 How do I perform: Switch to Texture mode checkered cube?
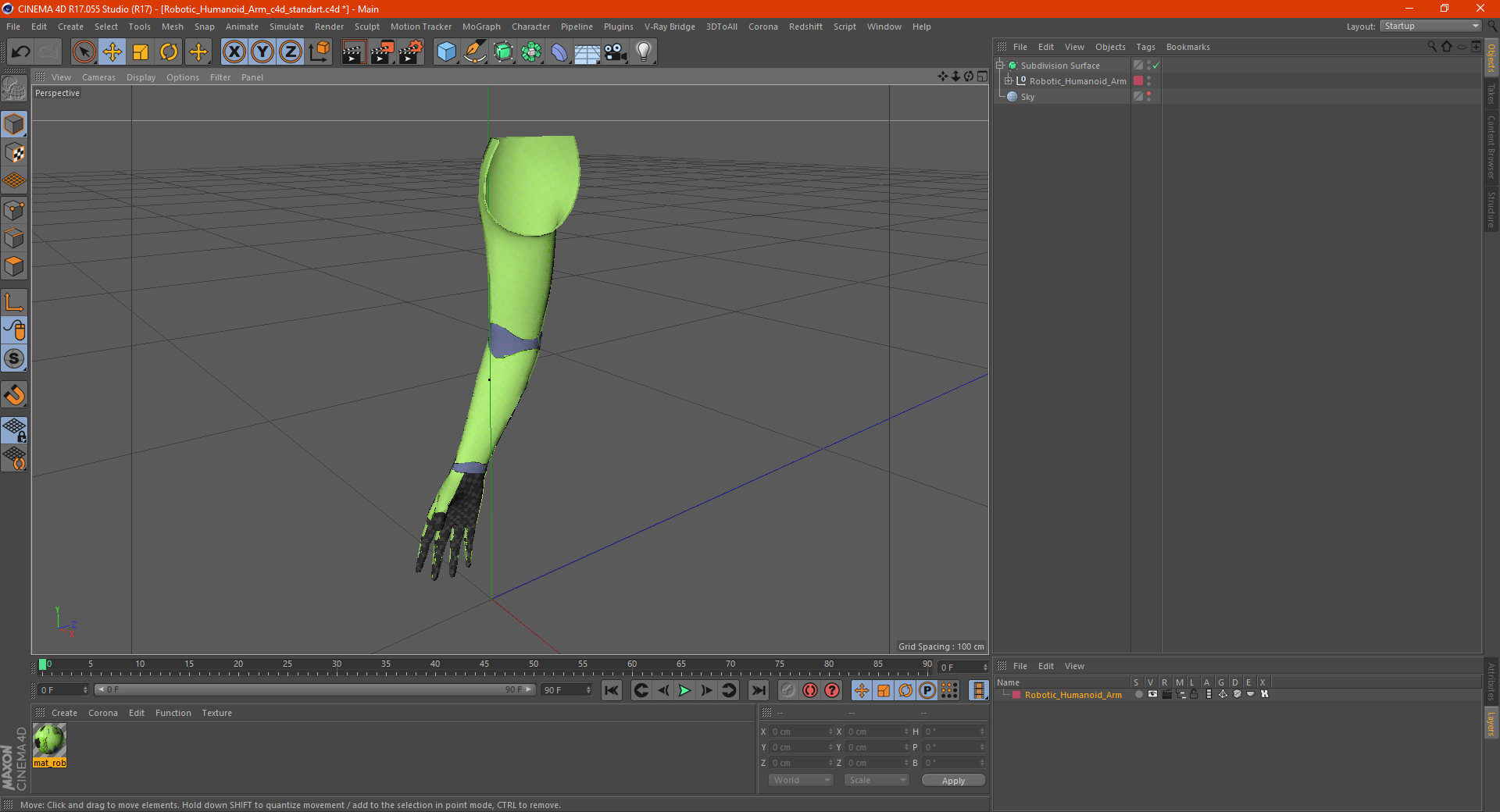click(14, 153)
